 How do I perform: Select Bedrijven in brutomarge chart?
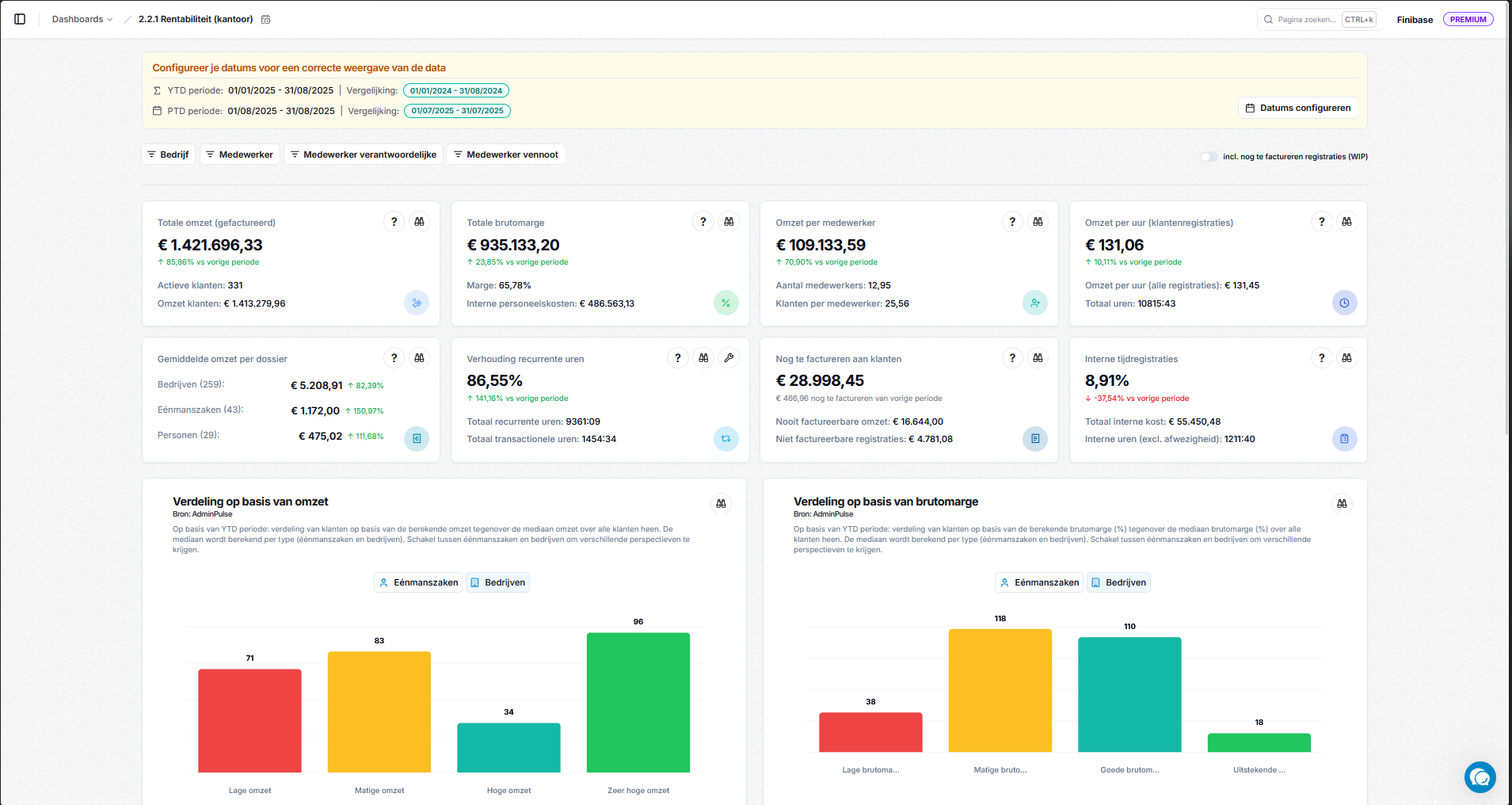coord(1118,582)
